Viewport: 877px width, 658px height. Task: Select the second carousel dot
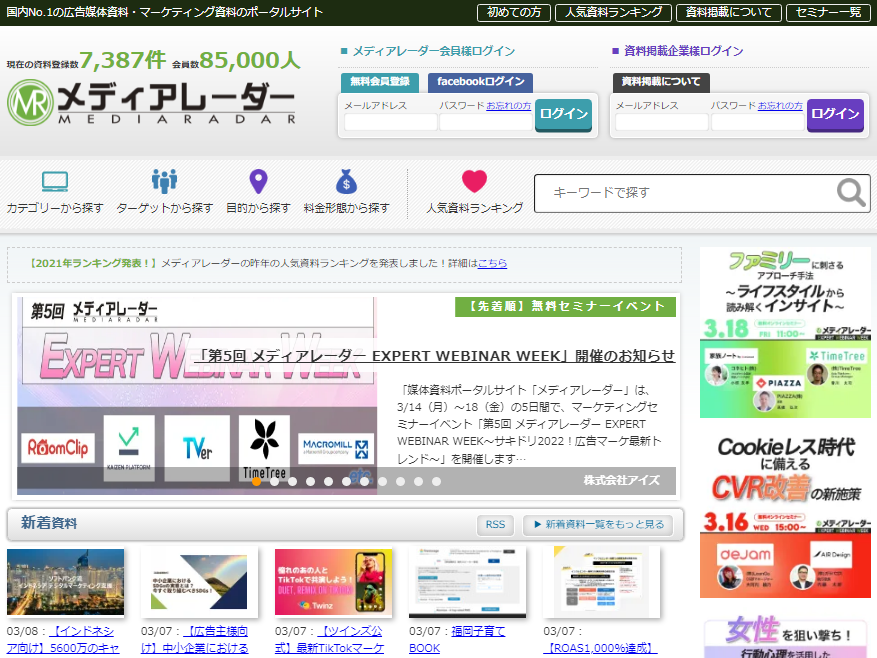[x=275, y=481]
